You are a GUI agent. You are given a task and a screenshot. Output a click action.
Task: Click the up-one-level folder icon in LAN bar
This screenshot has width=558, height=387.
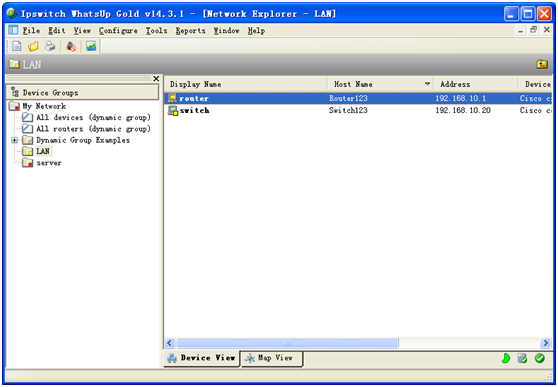[542, 64]
